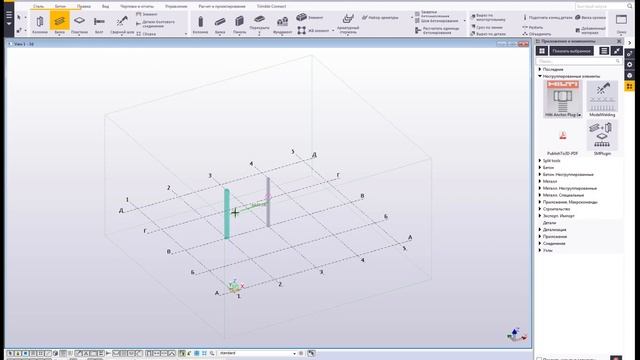640x360 pixels.
Task: Click Срез по линии command
Action: click(x=487, y=27)
